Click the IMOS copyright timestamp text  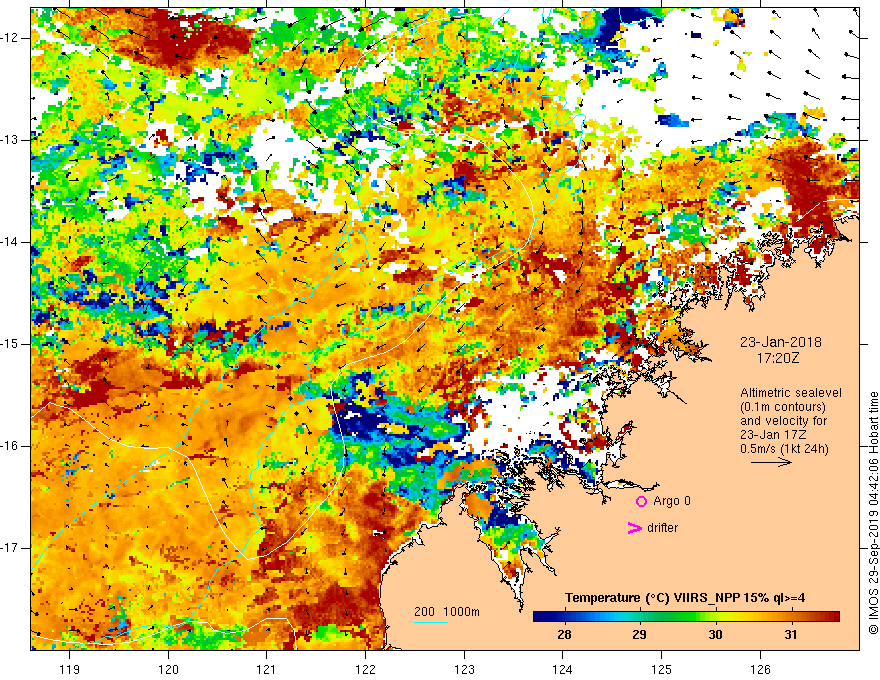coord(873,513)
